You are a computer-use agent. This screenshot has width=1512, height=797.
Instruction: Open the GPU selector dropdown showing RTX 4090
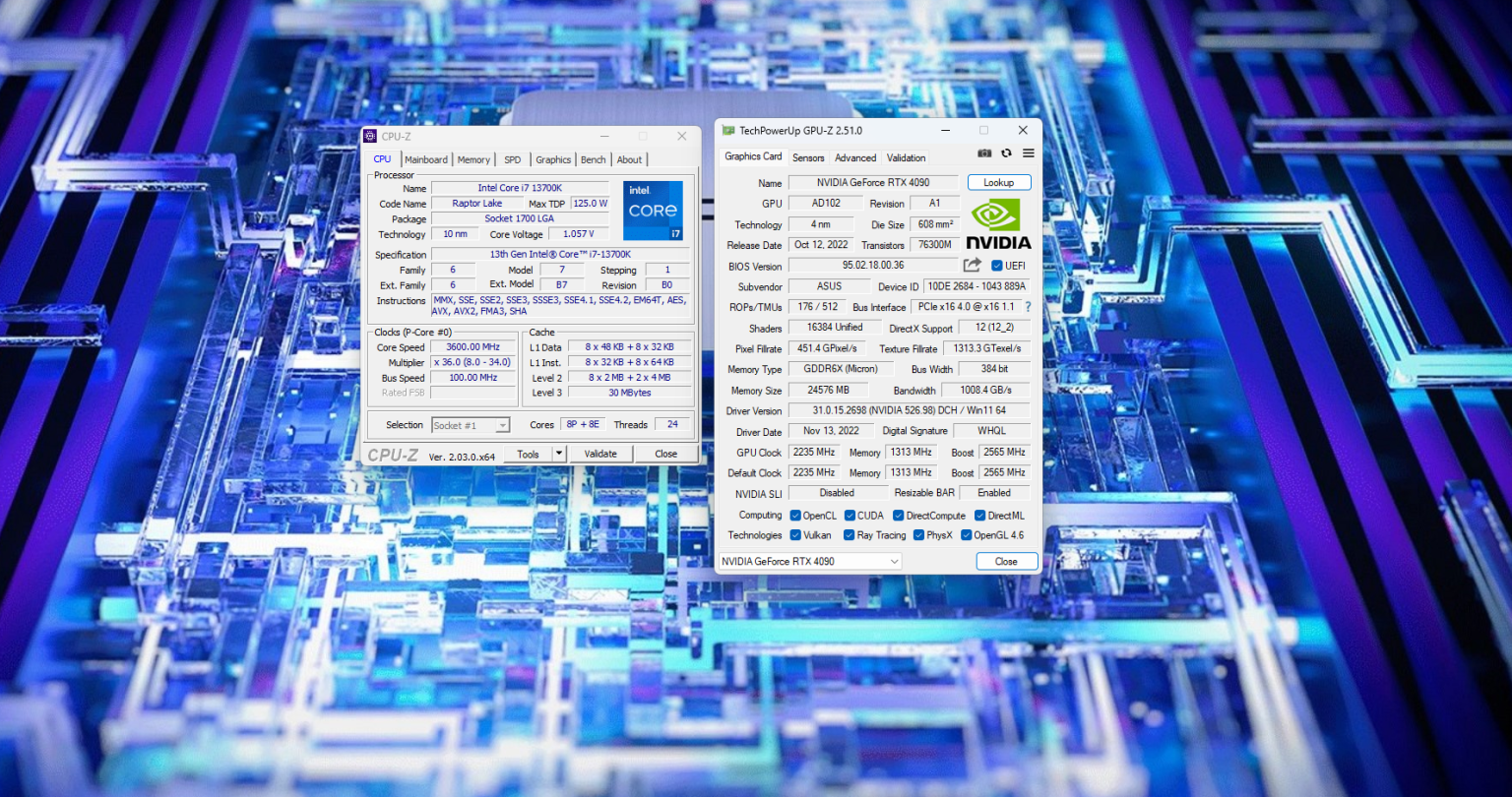[x=893, y=561]
